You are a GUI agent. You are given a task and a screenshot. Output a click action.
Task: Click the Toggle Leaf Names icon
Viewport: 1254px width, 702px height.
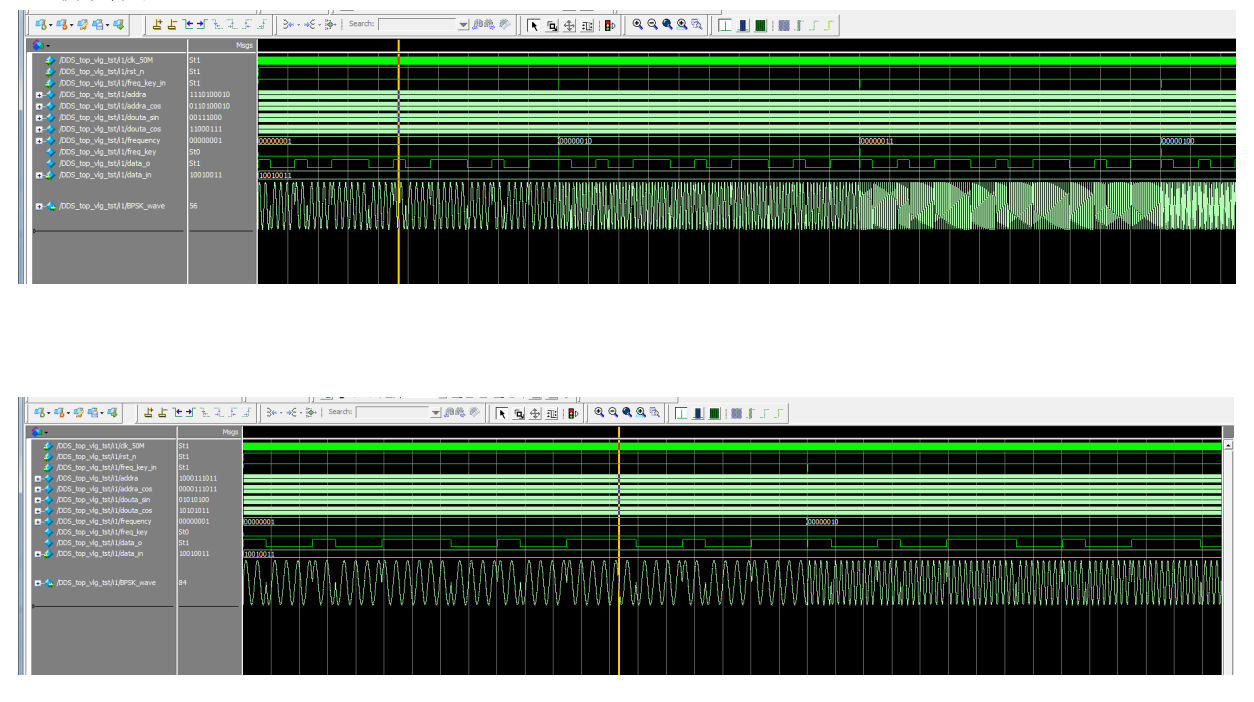pos(784,26)
